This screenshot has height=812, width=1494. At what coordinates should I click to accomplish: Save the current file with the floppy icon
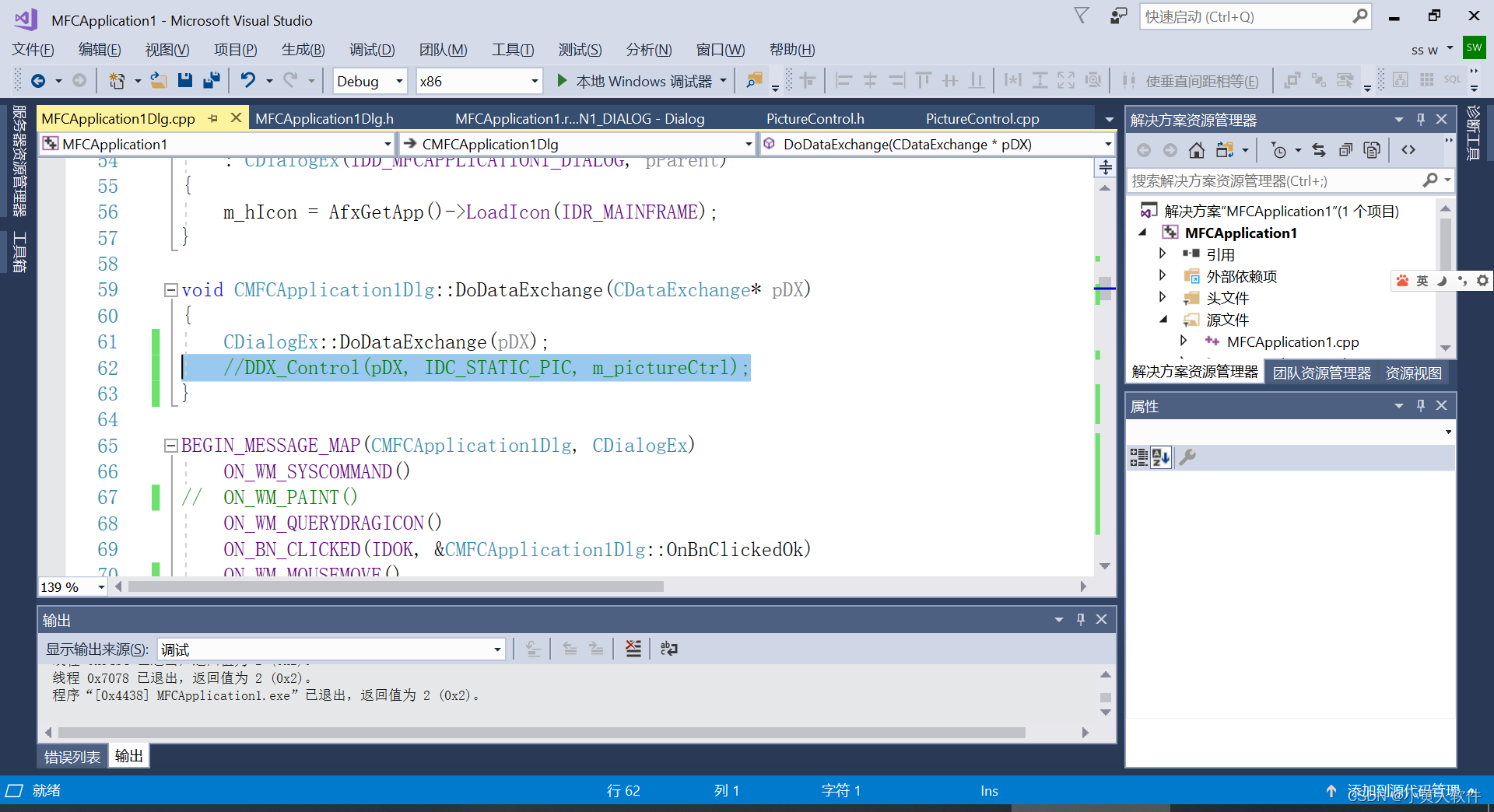point(184,81)
